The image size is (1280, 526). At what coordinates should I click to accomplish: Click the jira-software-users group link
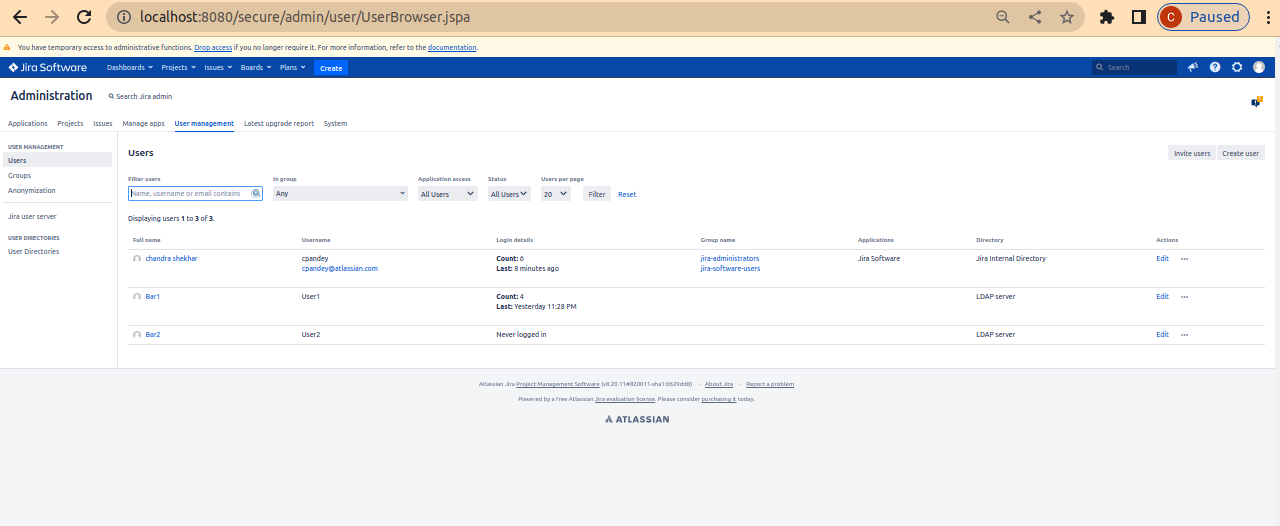730,268
